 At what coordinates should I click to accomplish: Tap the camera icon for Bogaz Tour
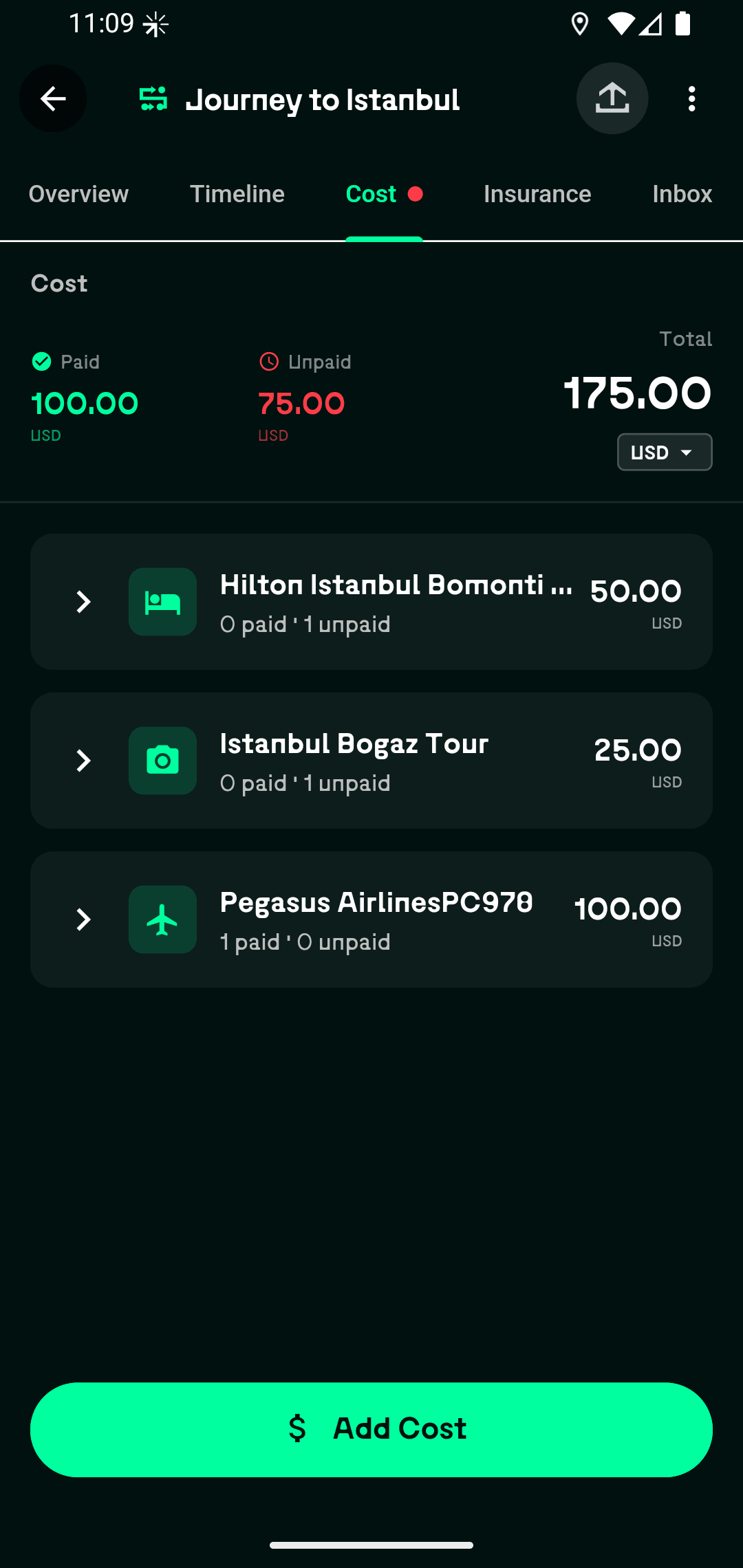pos(162,761)
